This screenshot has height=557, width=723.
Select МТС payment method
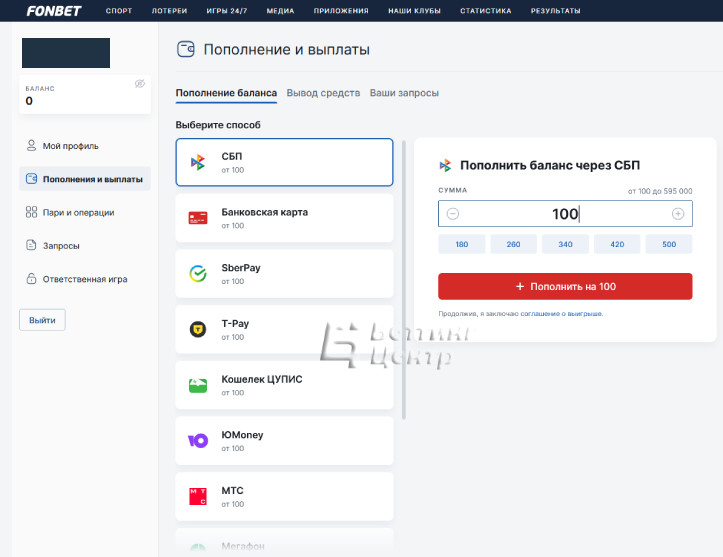click(x=284, y=497)
